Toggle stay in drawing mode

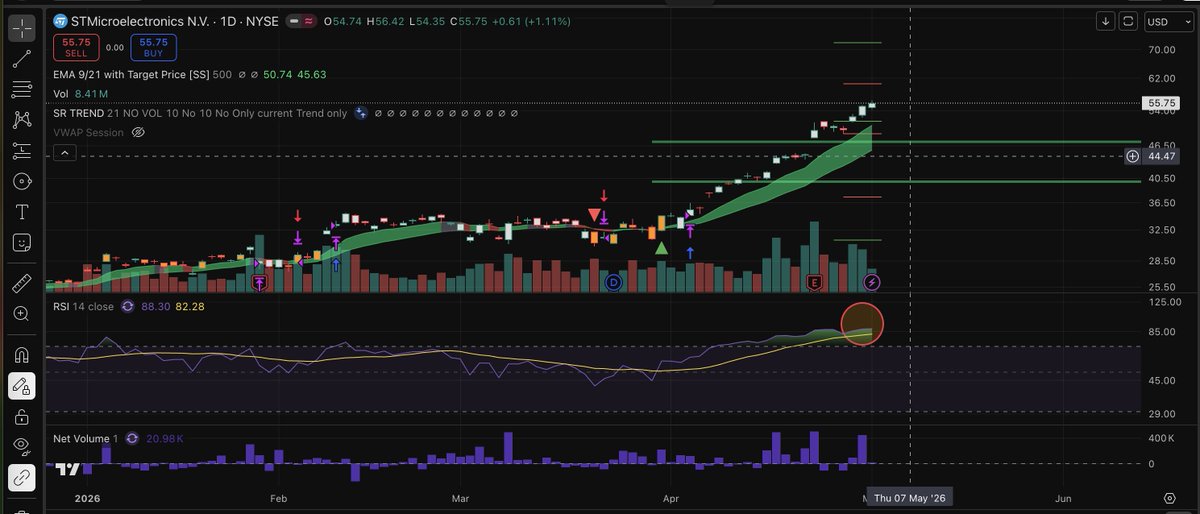[21, 385]
